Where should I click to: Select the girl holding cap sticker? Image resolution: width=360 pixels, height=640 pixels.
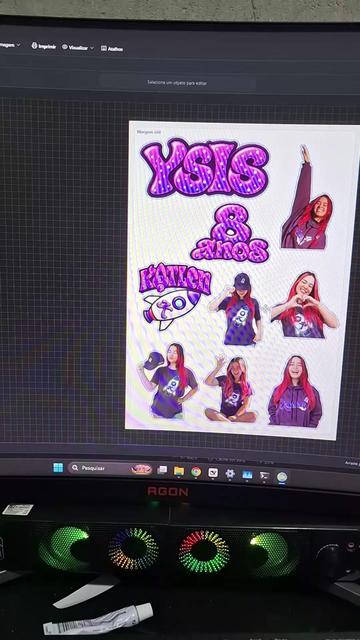point(168,380)
